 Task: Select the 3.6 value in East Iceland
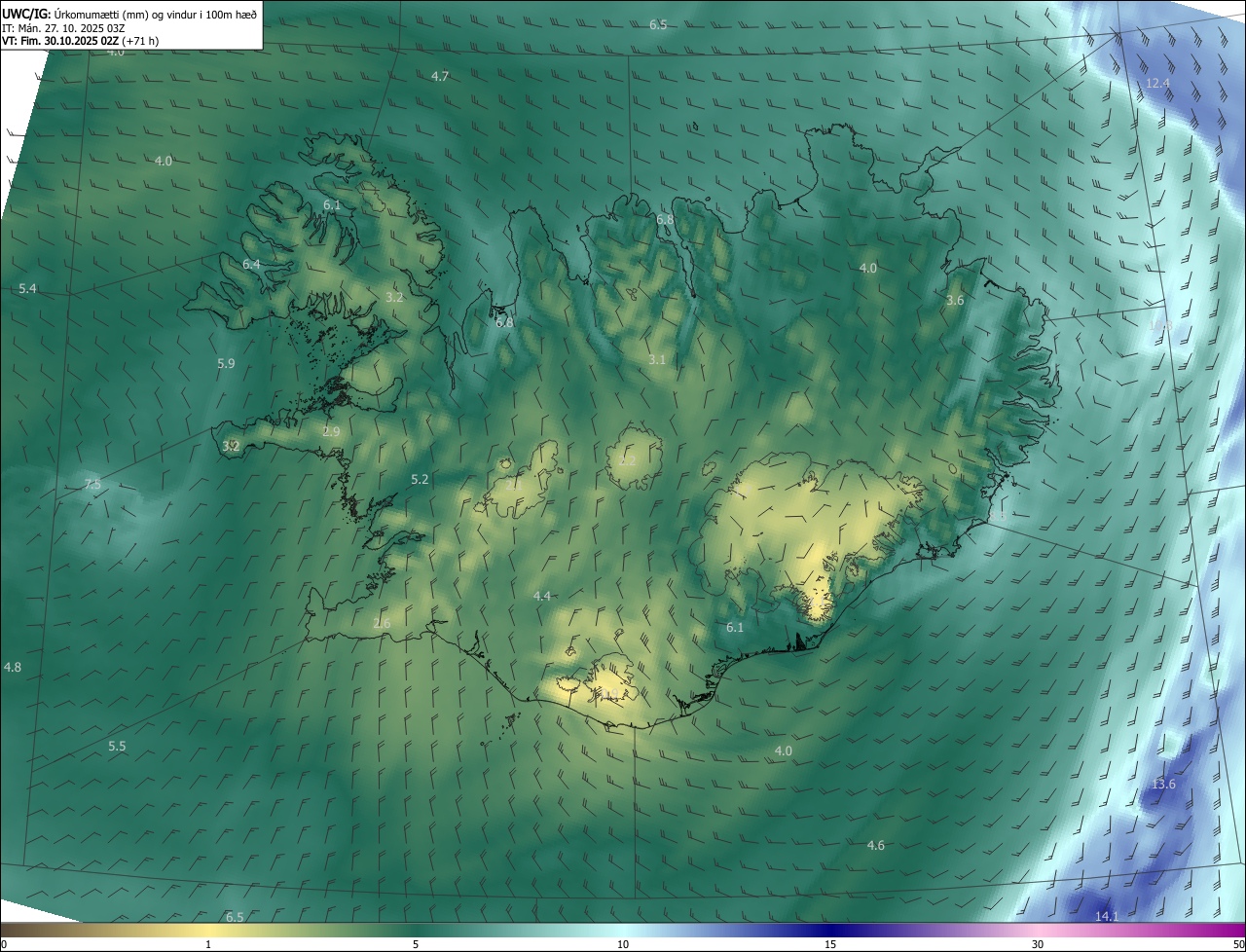click(955, 301)
